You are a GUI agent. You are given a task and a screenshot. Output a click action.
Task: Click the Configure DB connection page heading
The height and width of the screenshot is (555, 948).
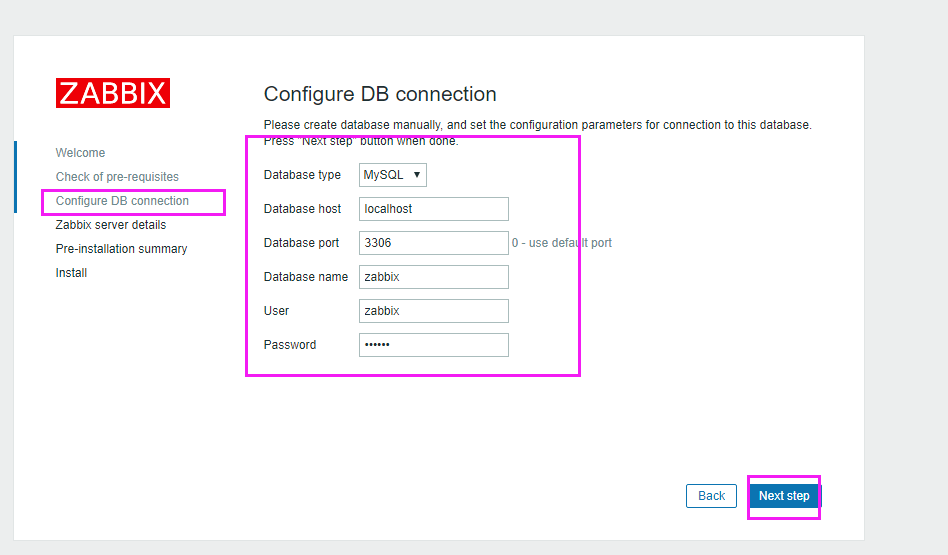coord(380,94)
